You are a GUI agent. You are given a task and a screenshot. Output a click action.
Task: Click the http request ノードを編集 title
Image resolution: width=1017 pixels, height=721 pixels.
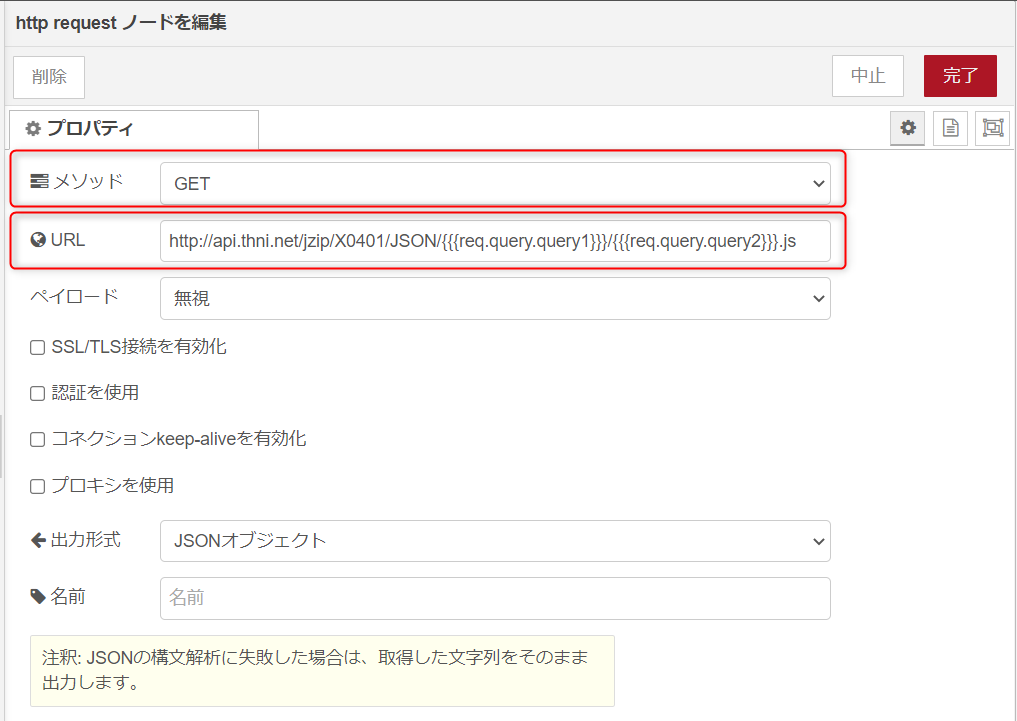tap(121, 23)
